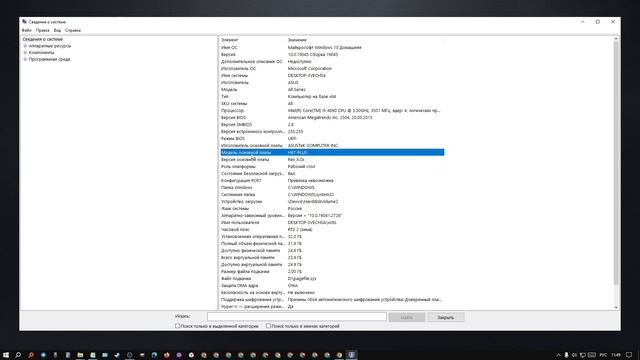Select the Сведения о системе root node

[x=42, y=39]
